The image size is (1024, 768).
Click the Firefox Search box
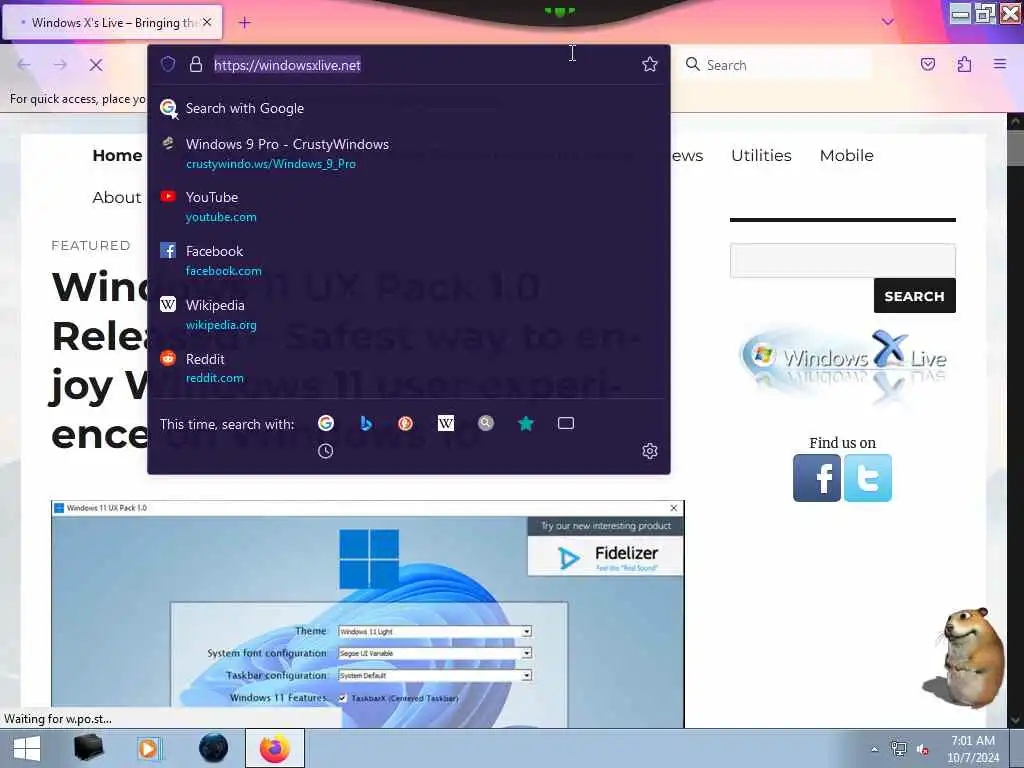tap(775, 65)
